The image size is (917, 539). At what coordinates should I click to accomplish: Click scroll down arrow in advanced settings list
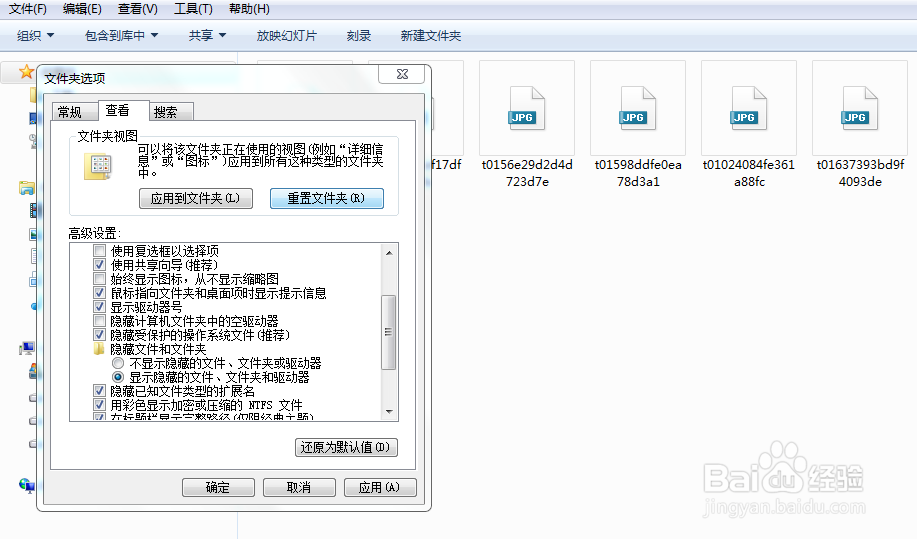coord(389,412)
